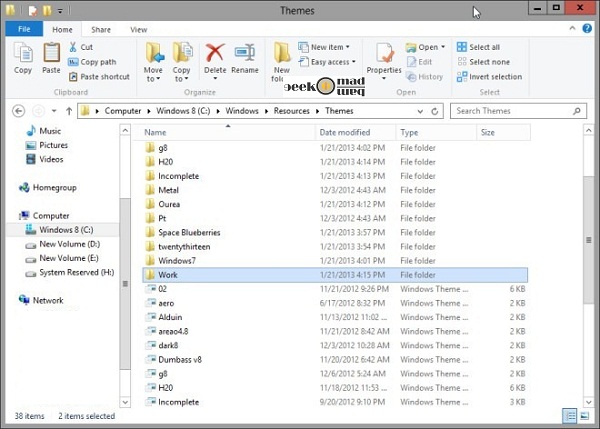Cut the selected items with scissors icon
The image size is (600, 429).
73,47
